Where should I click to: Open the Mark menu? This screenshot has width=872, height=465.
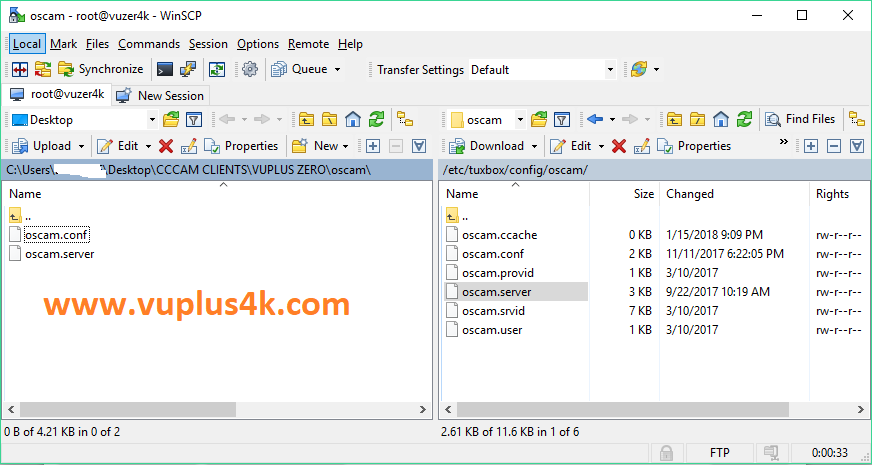tap(63, 44)
